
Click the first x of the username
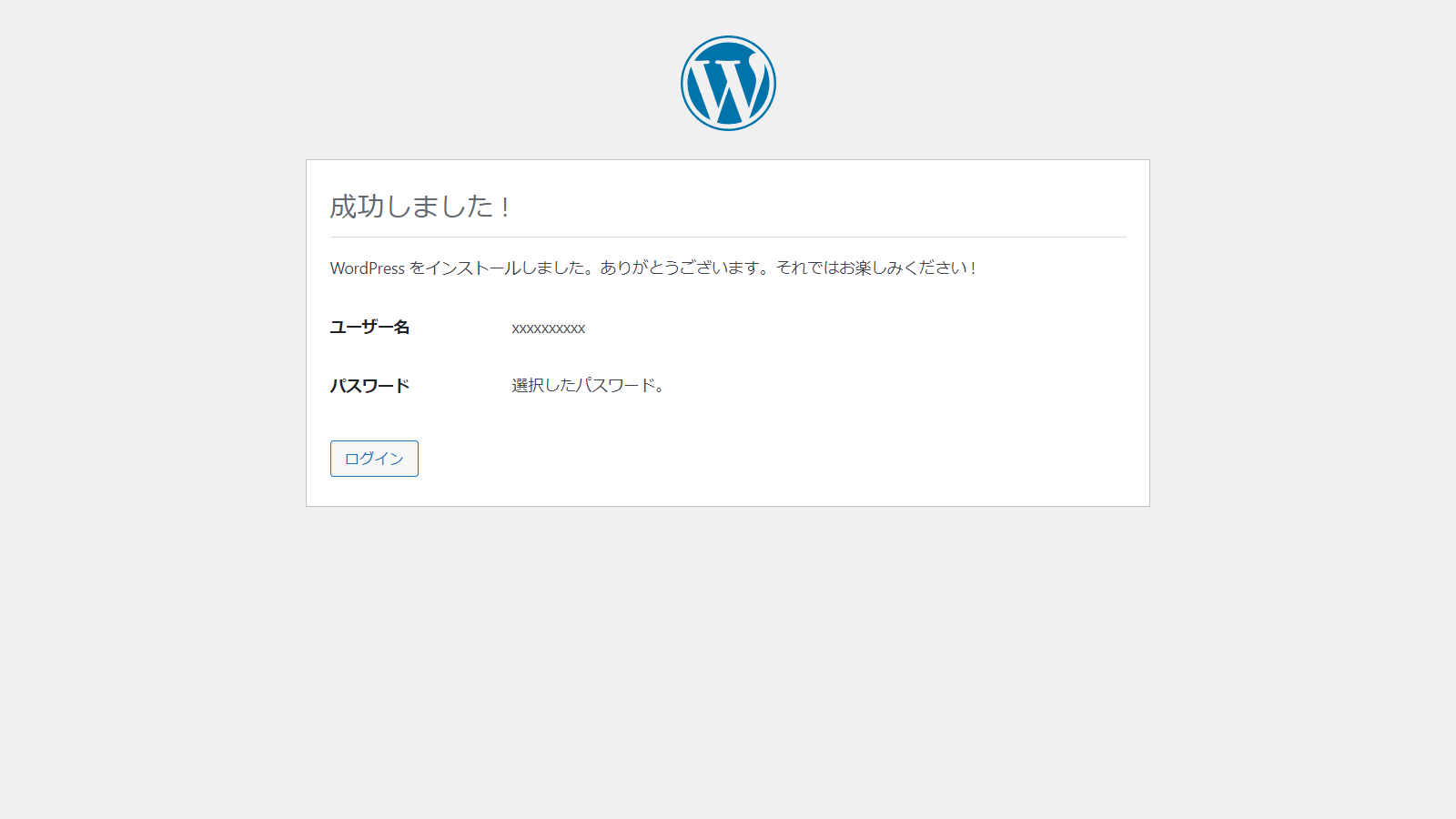[x=516, y=329]
